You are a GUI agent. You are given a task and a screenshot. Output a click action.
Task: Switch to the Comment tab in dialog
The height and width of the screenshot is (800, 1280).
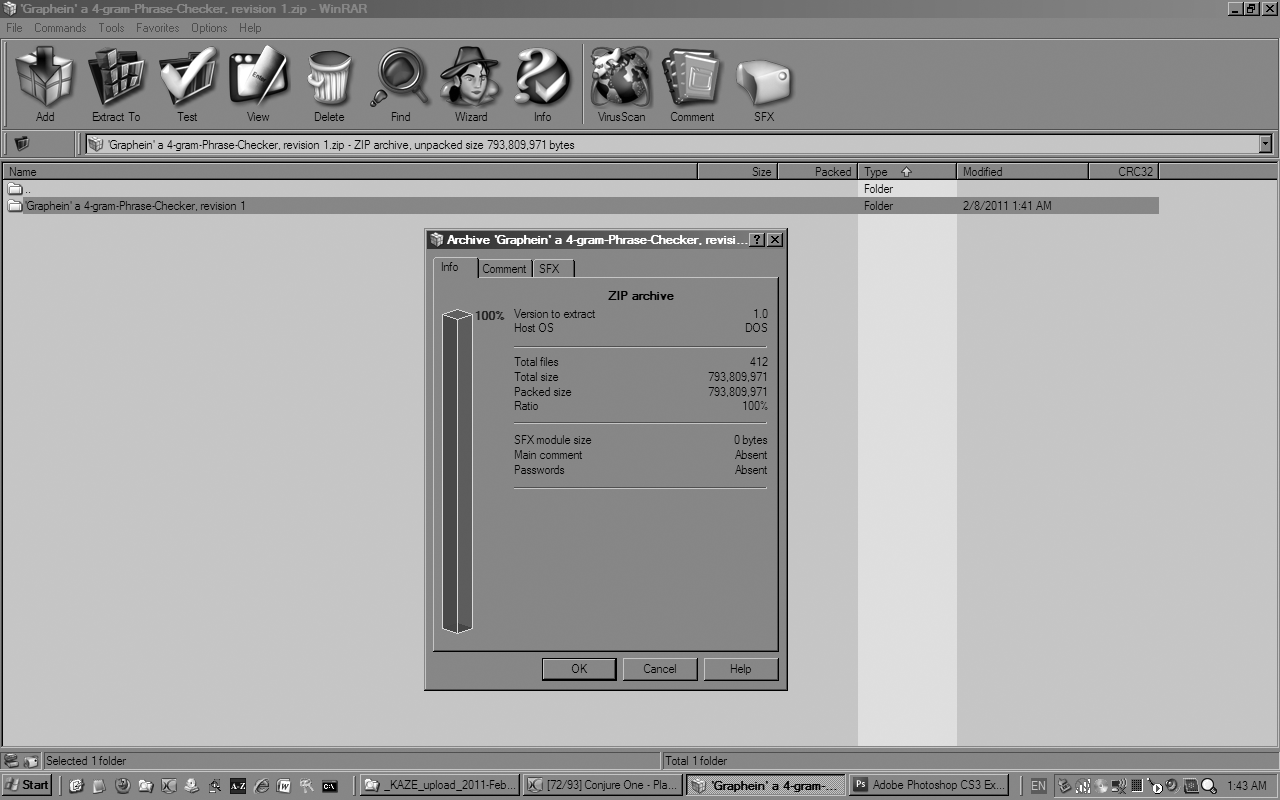(504, 269)
